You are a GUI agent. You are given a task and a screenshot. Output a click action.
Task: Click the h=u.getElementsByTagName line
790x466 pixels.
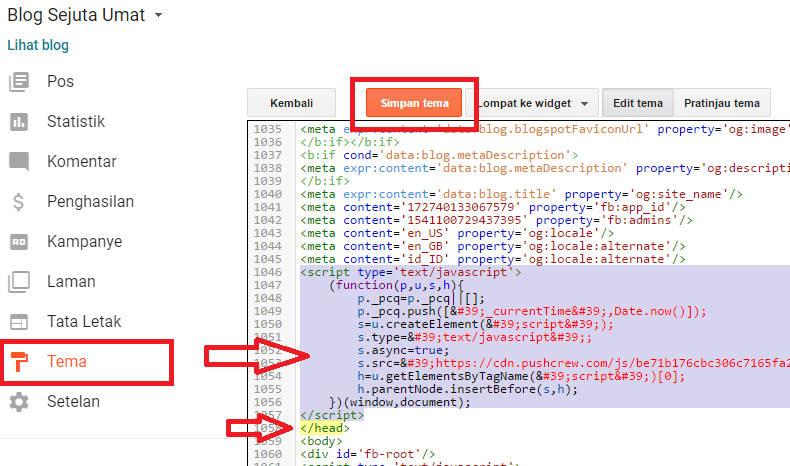(x=521, y=376)
